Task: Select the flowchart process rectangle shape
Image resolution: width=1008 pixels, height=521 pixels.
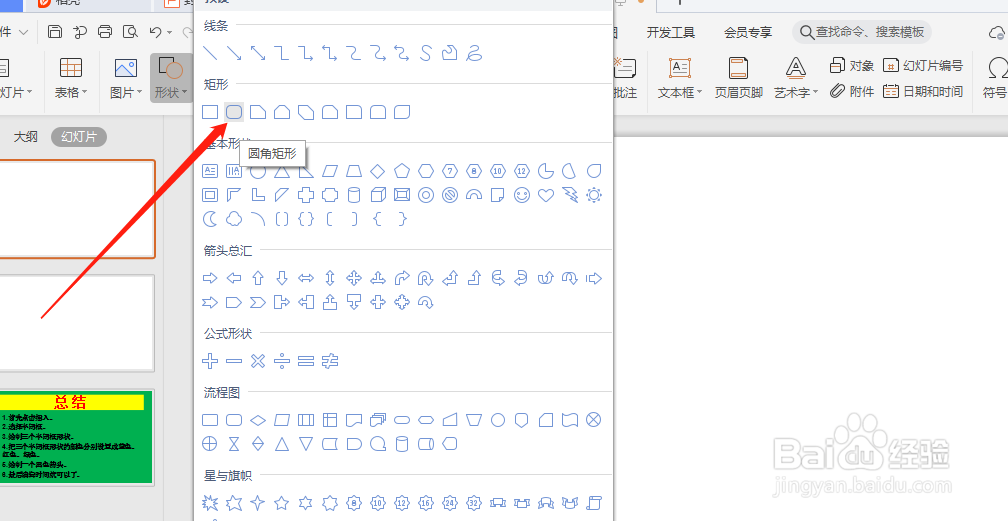Action: click(210, 420)
